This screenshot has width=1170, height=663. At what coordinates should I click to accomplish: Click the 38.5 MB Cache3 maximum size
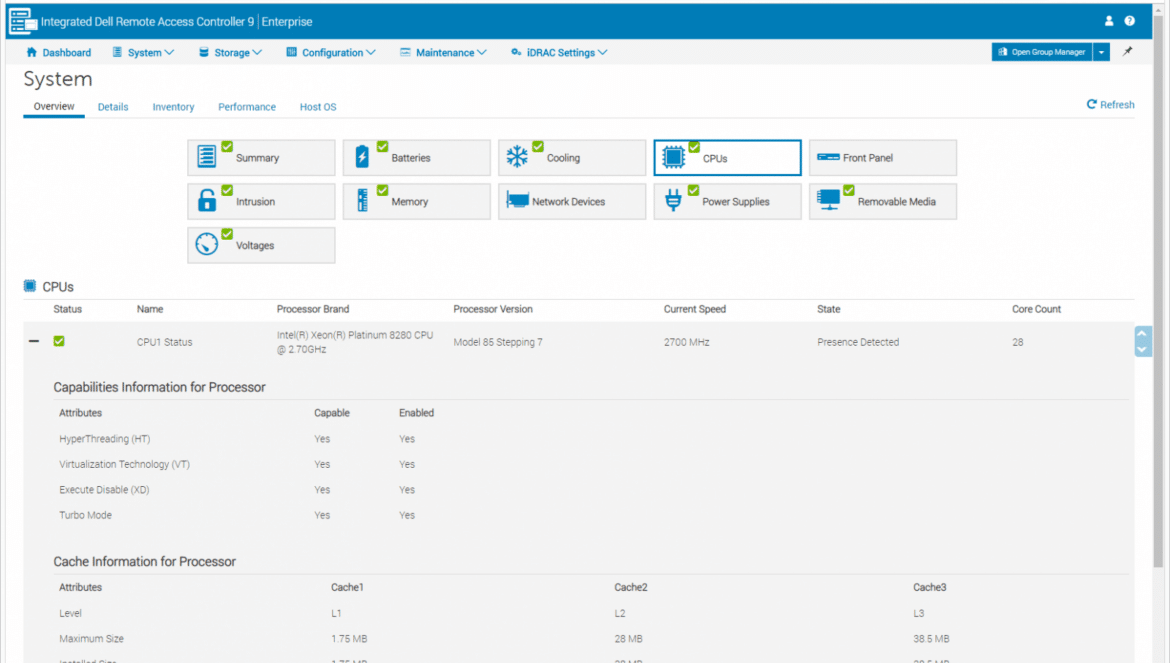tap(931, 638)
